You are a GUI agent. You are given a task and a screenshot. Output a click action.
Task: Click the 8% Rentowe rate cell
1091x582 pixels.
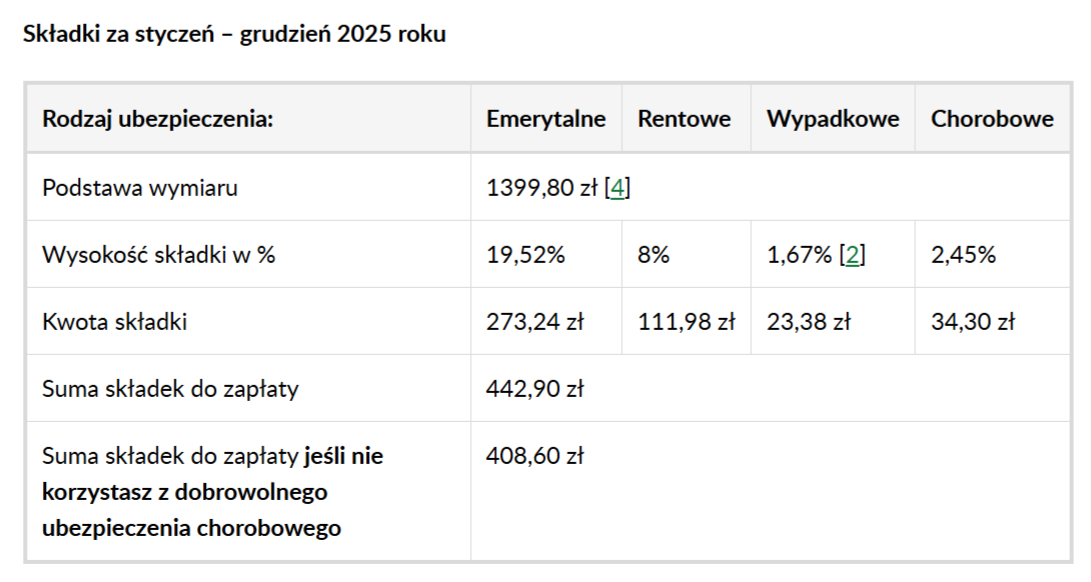[653, 254]
